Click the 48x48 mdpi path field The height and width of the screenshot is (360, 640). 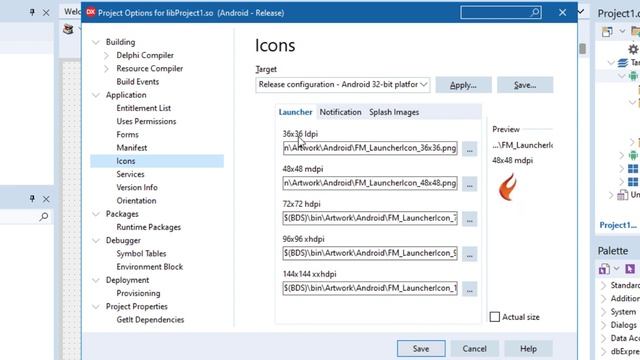click(x=370, y=183)
